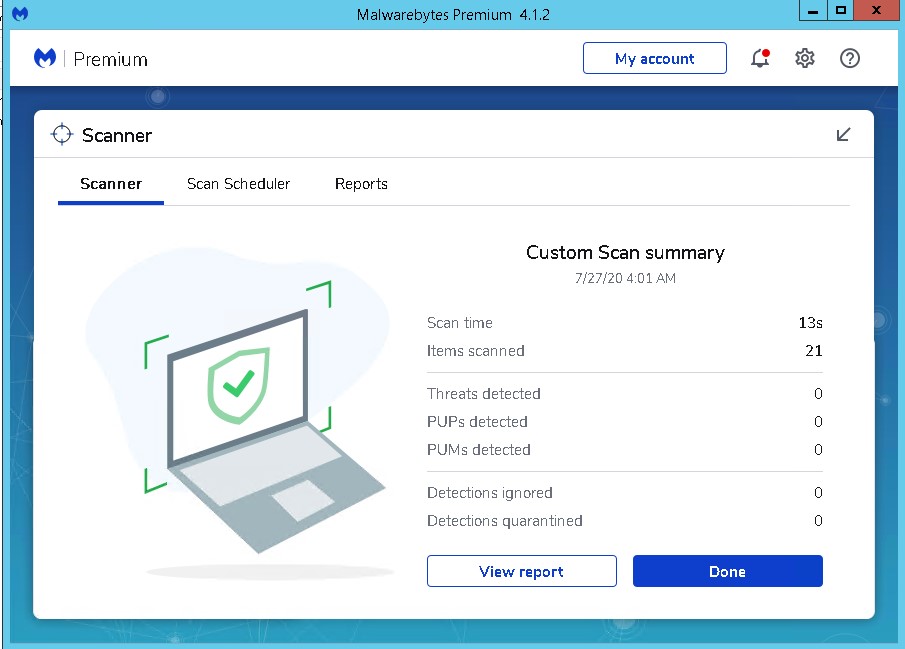Switch to the Scanner tab
The width and height of the screenshot is (905, 649).
point(111,184)
